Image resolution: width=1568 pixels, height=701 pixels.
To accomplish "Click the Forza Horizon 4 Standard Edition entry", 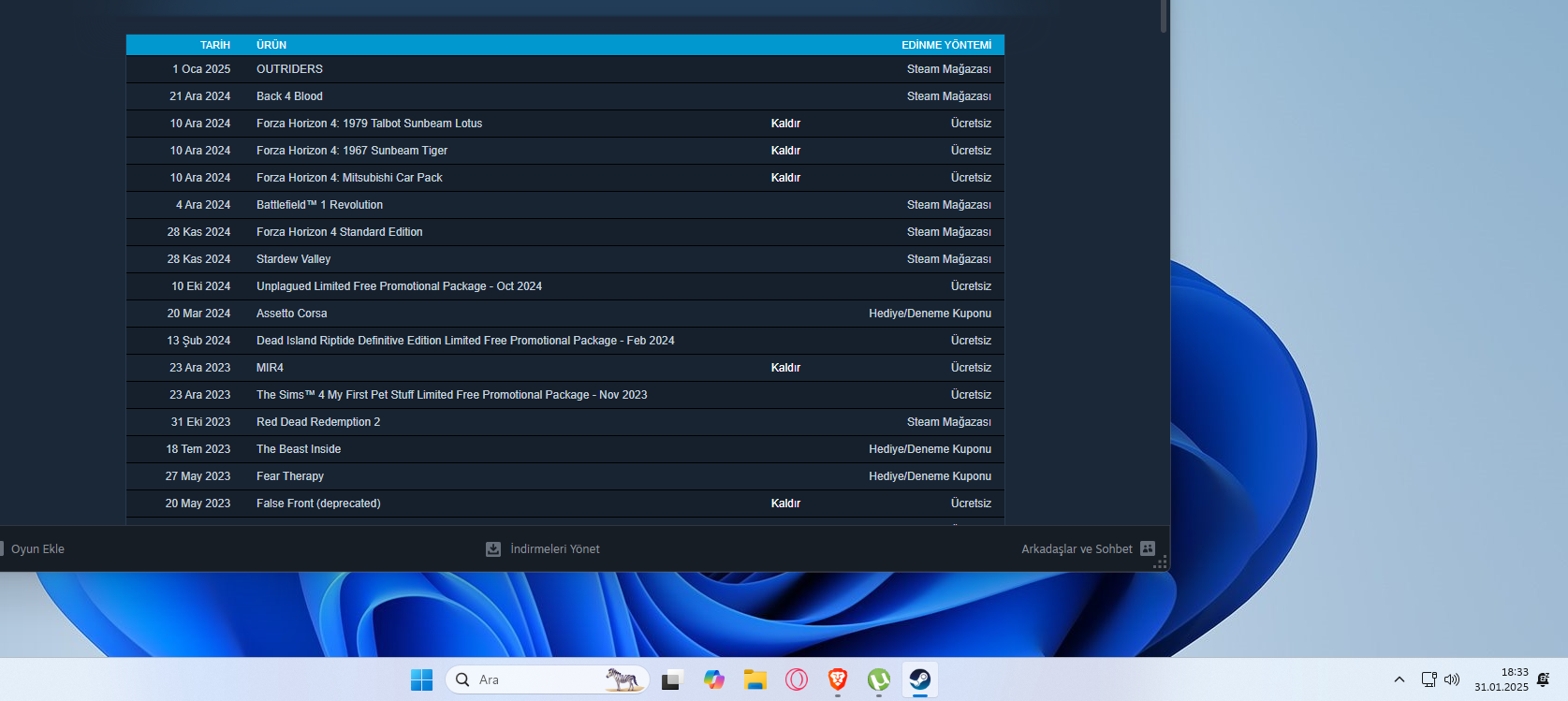I will pos(340,232).
